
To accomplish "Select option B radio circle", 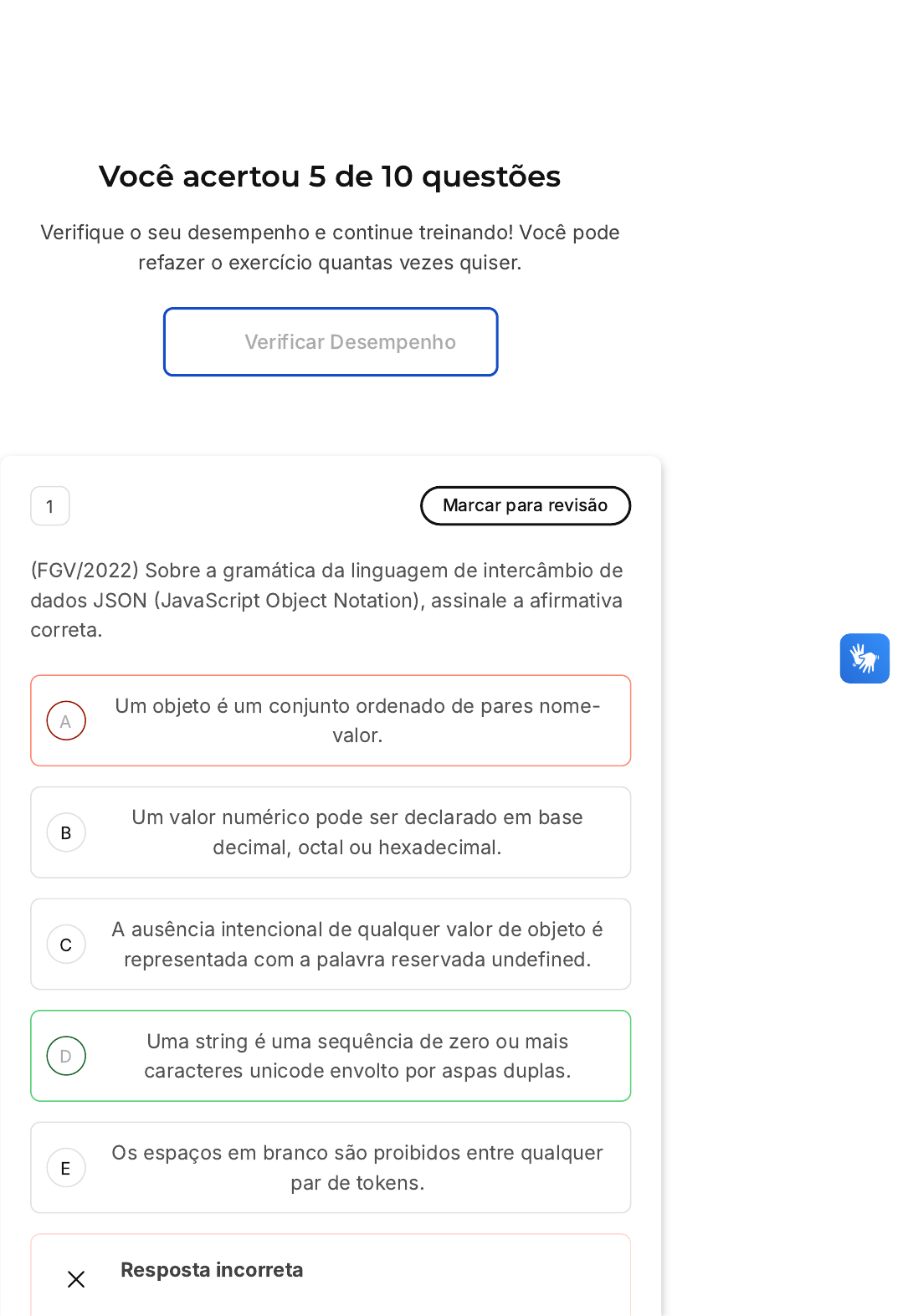I will [66, 832].
